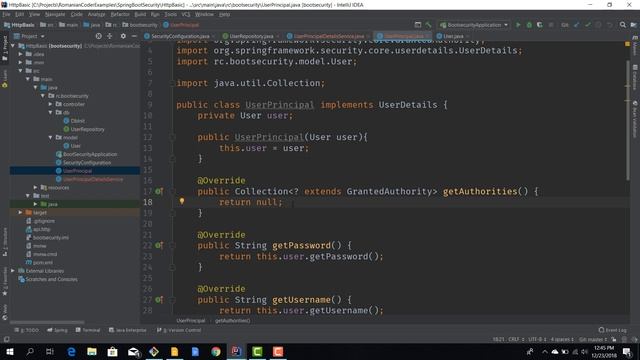Click override gutter icon beside getAuthorities line 17
This screenshot has width=640, height=360.
point(159,191)
